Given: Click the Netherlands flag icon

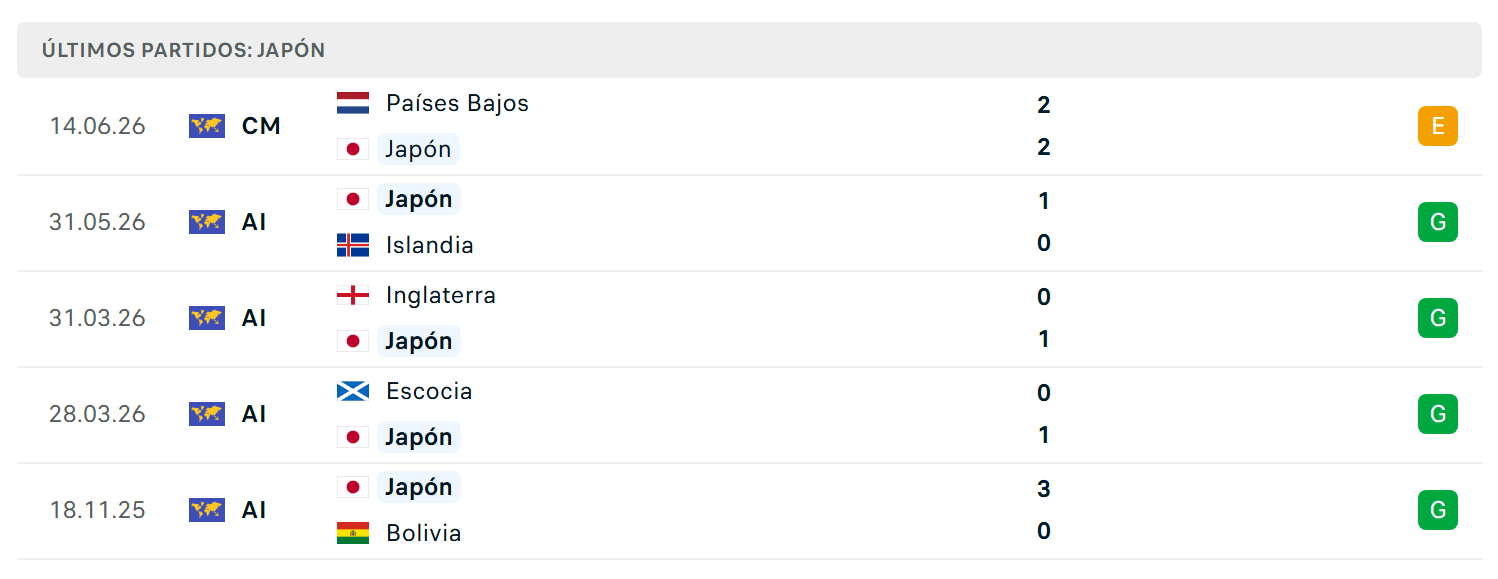Looking at the screenshot, I should pos(353,103).
